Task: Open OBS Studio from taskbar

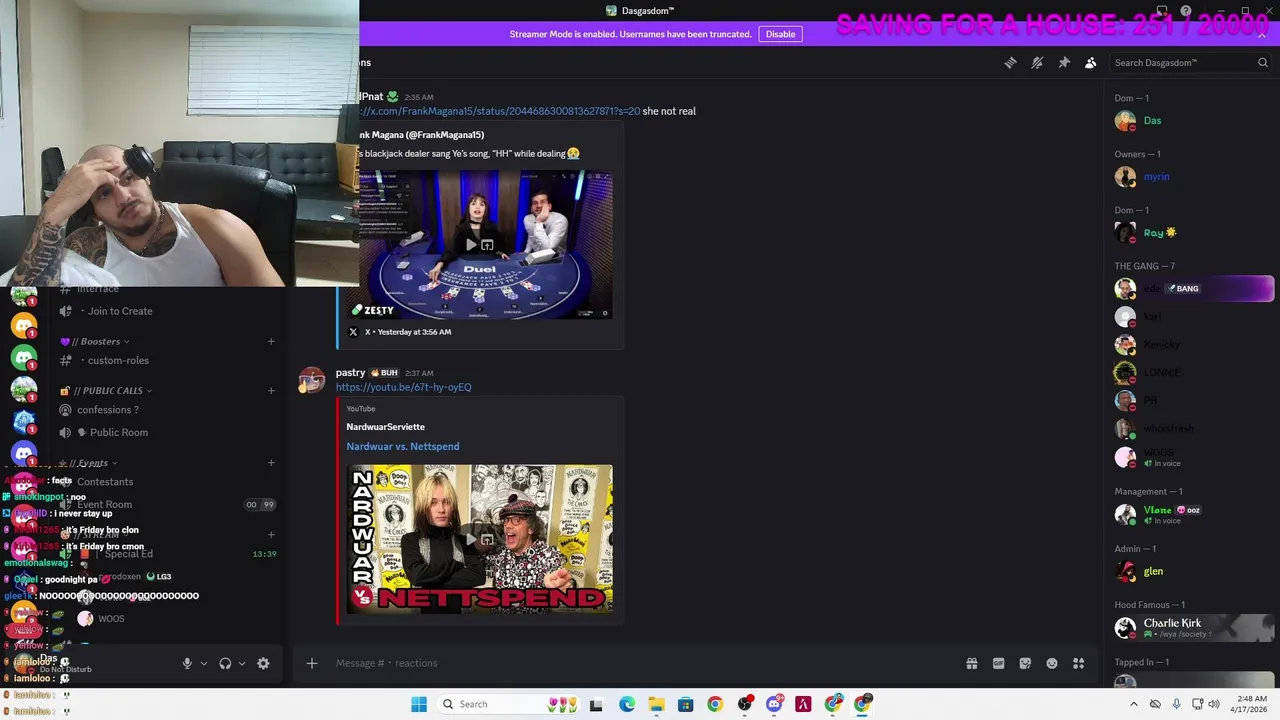Action: pyautogui.click(x=744, y=704)
